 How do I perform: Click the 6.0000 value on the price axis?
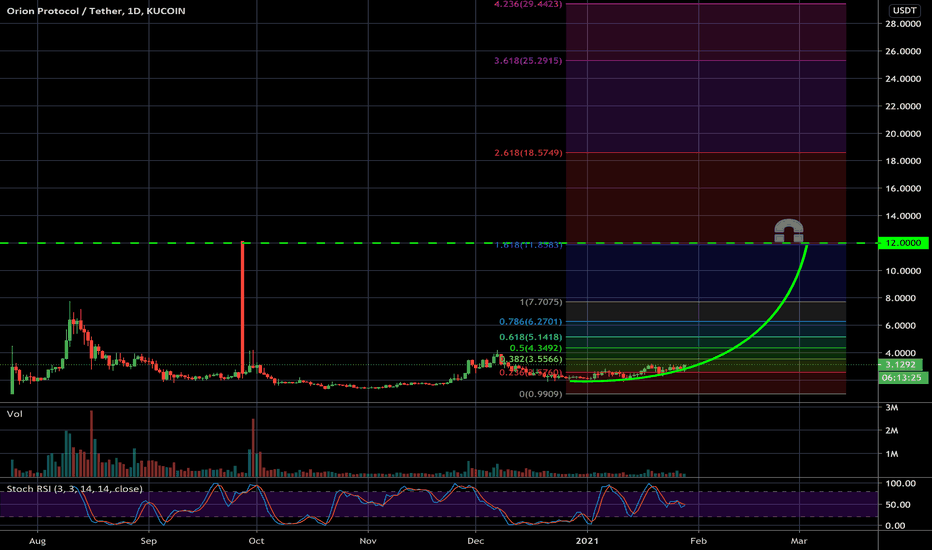(900, 326)
